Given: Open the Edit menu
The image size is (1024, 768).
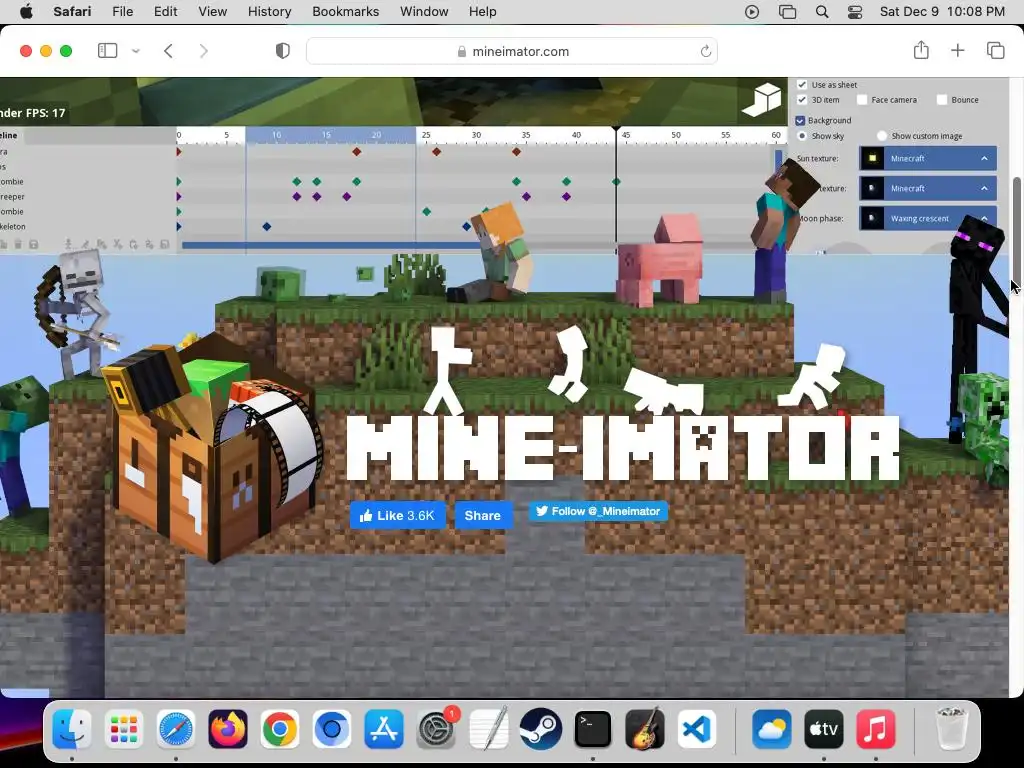Looking at the screenshot, I should [165, 12].
